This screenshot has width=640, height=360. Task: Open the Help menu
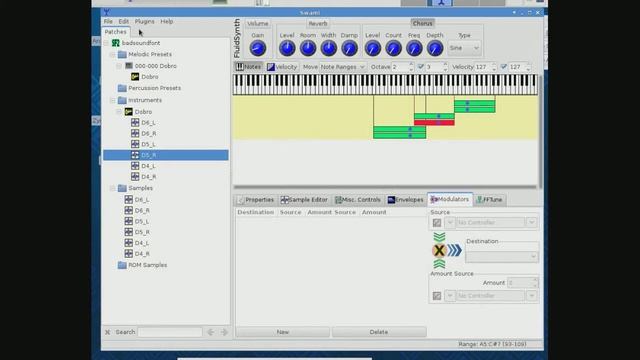[167, 21]
